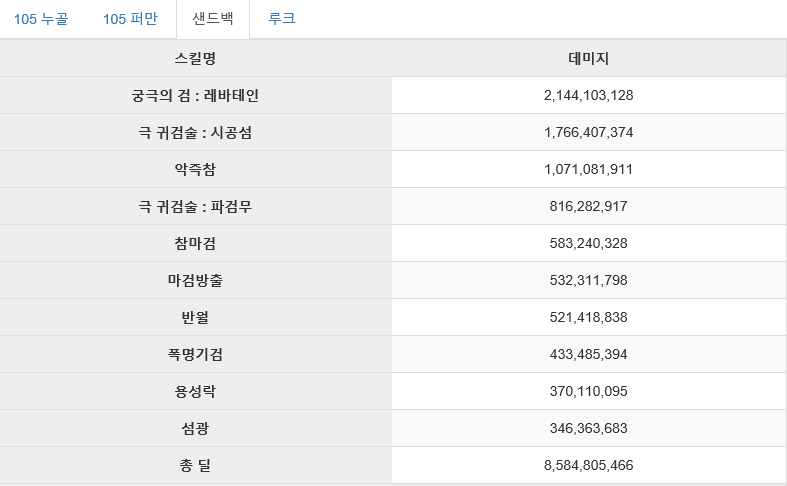Click the 8,584,805,466 total damage value
Viewport: 787px width, 486px height.
pos(588,465)
